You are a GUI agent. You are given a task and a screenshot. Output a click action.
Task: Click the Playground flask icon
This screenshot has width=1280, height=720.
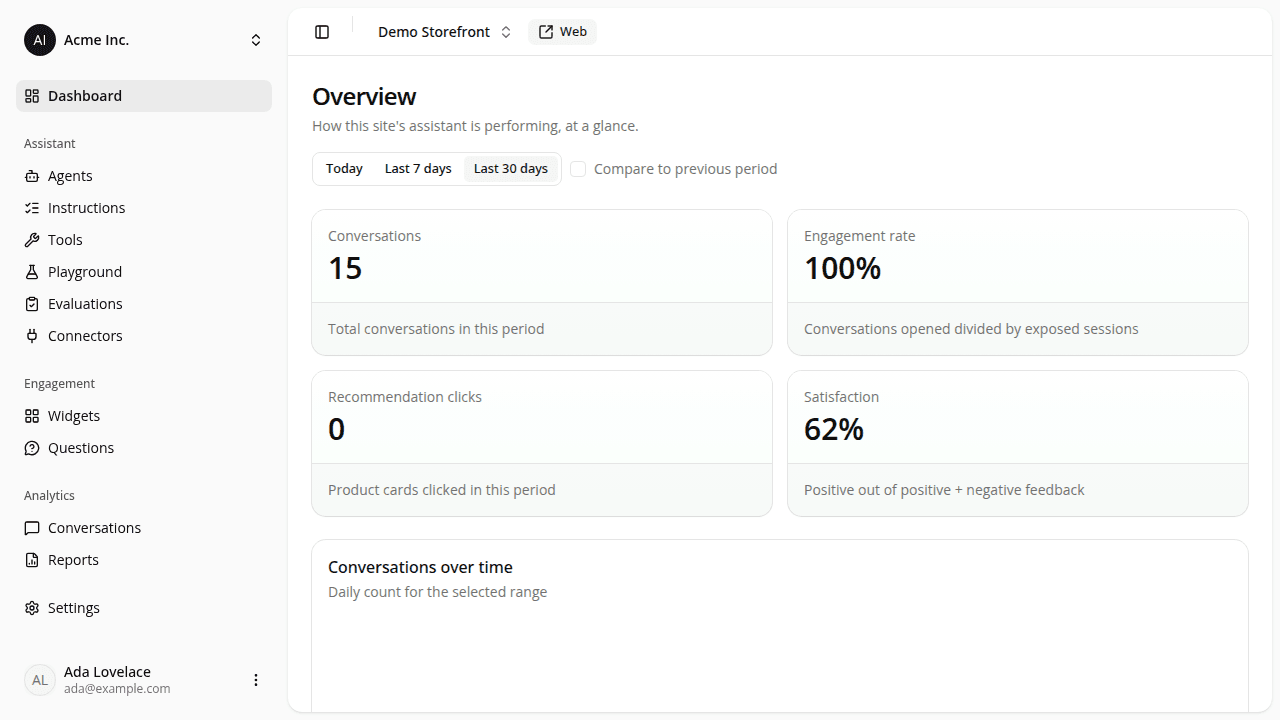32,272
